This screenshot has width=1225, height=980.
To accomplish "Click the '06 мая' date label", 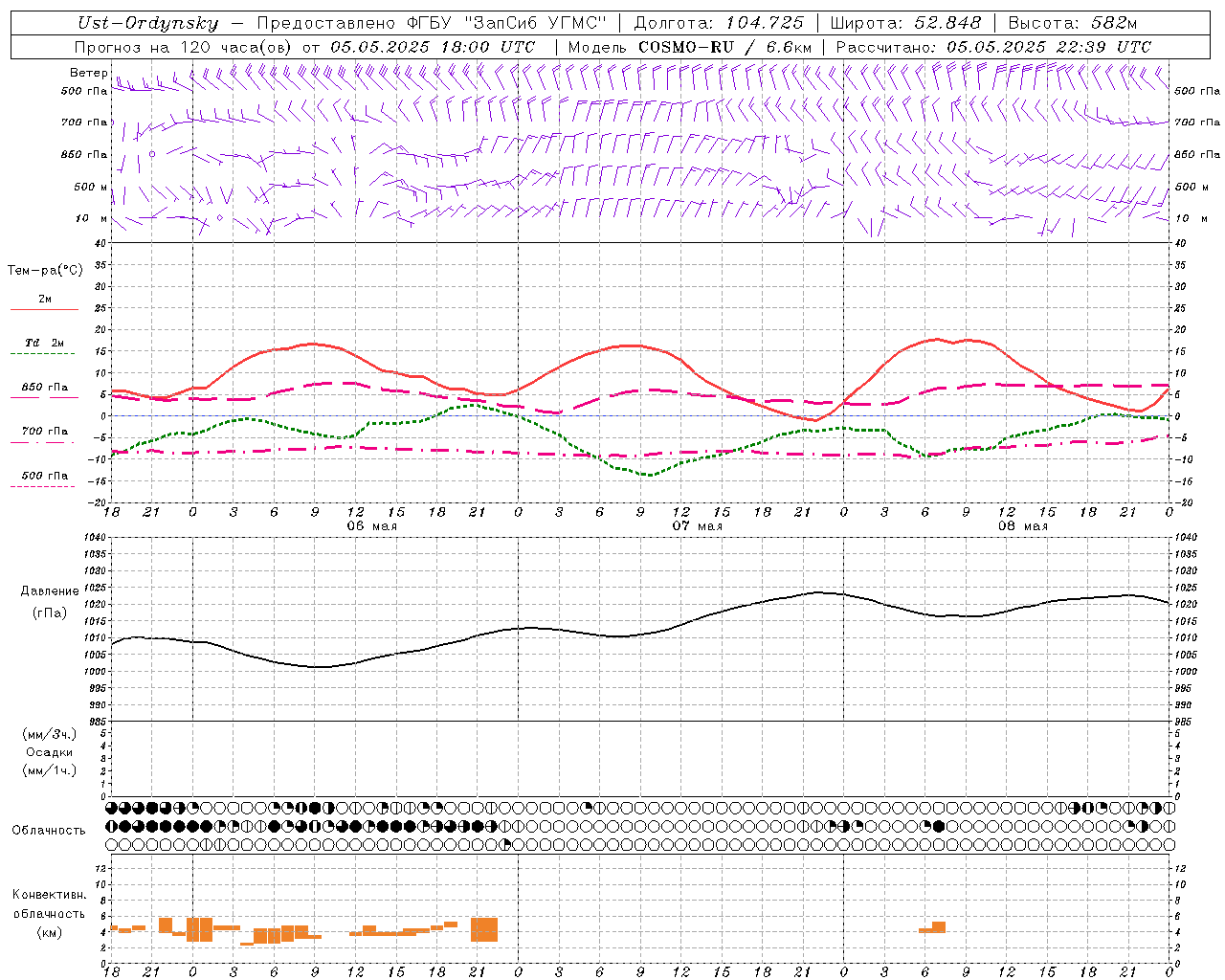I will pos(371,526).
